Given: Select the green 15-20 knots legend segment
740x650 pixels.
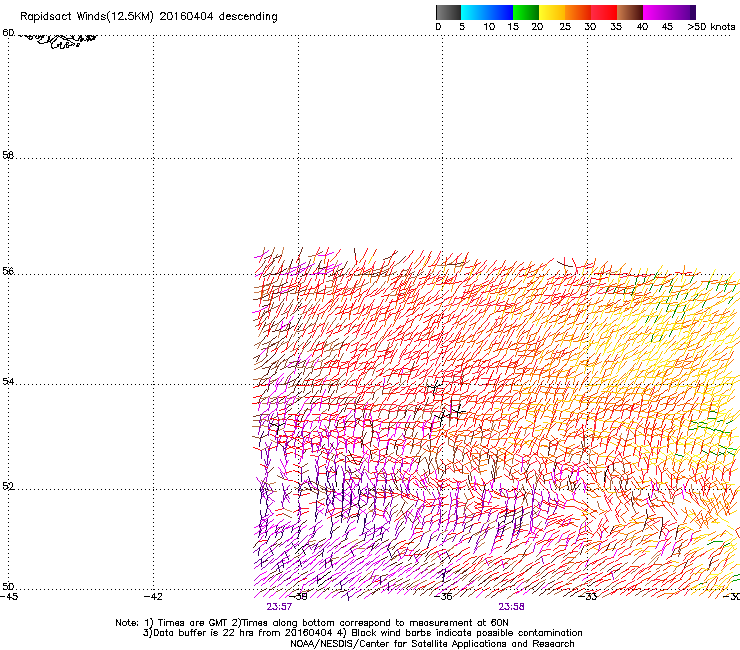Looking at the screenshot, I should pyautogui.click(x=526, y=12).
